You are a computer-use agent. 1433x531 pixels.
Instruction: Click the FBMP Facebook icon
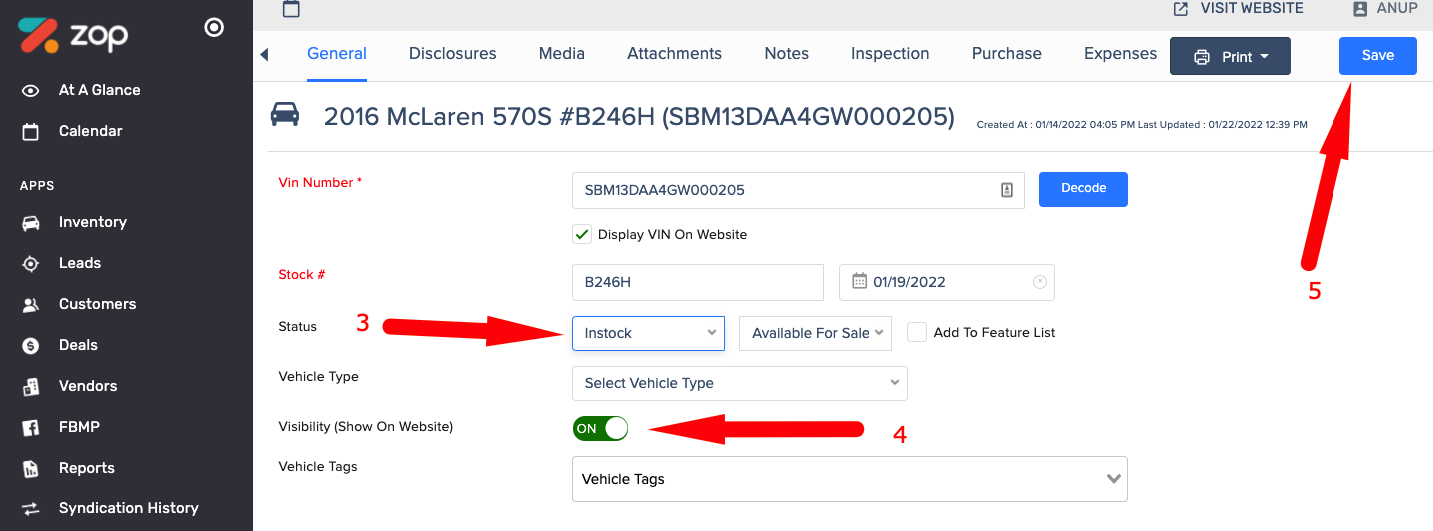coord(31,427)
